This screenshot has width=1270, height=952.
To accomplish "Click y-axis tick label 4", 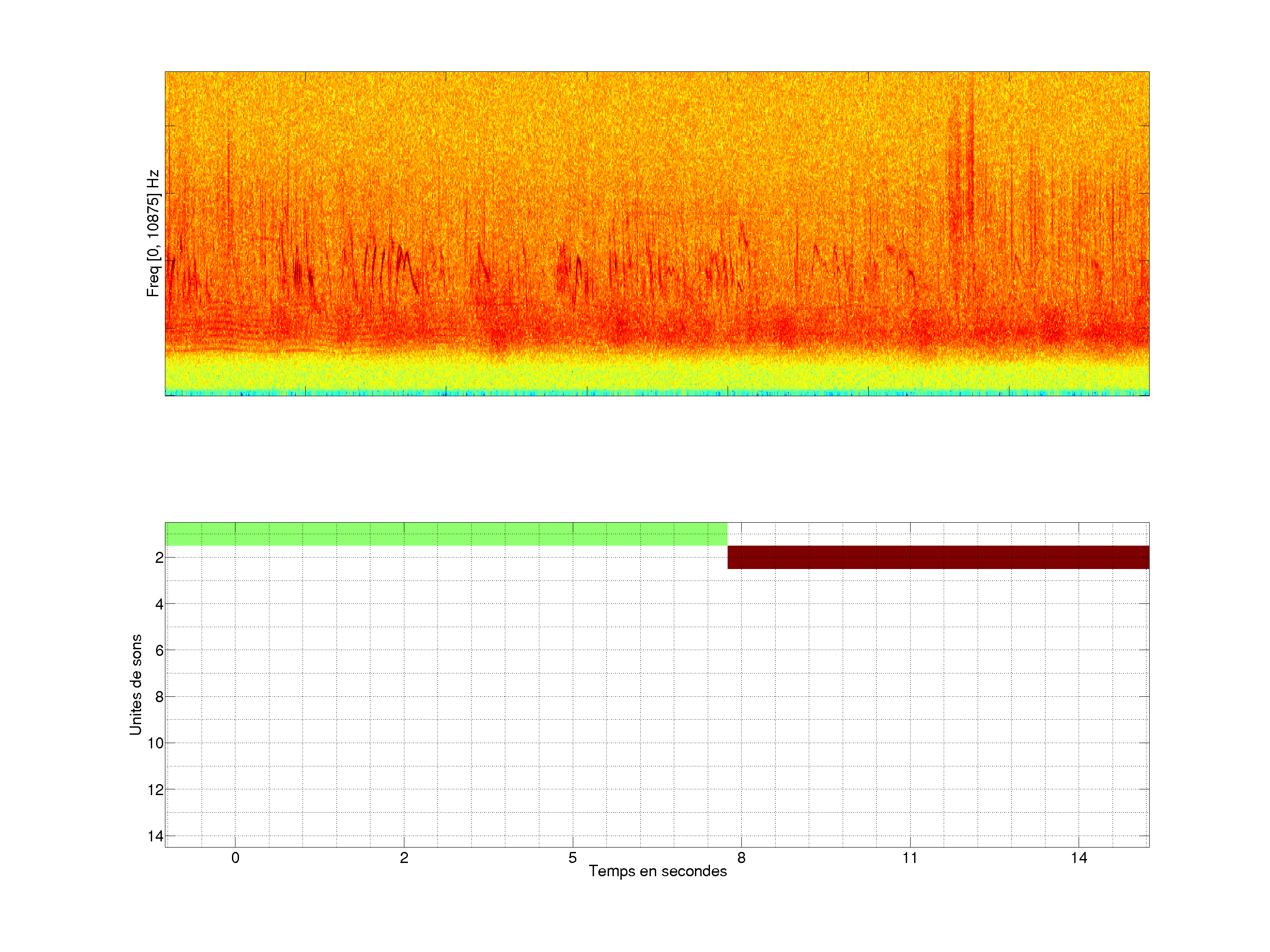I will point(159,604).
